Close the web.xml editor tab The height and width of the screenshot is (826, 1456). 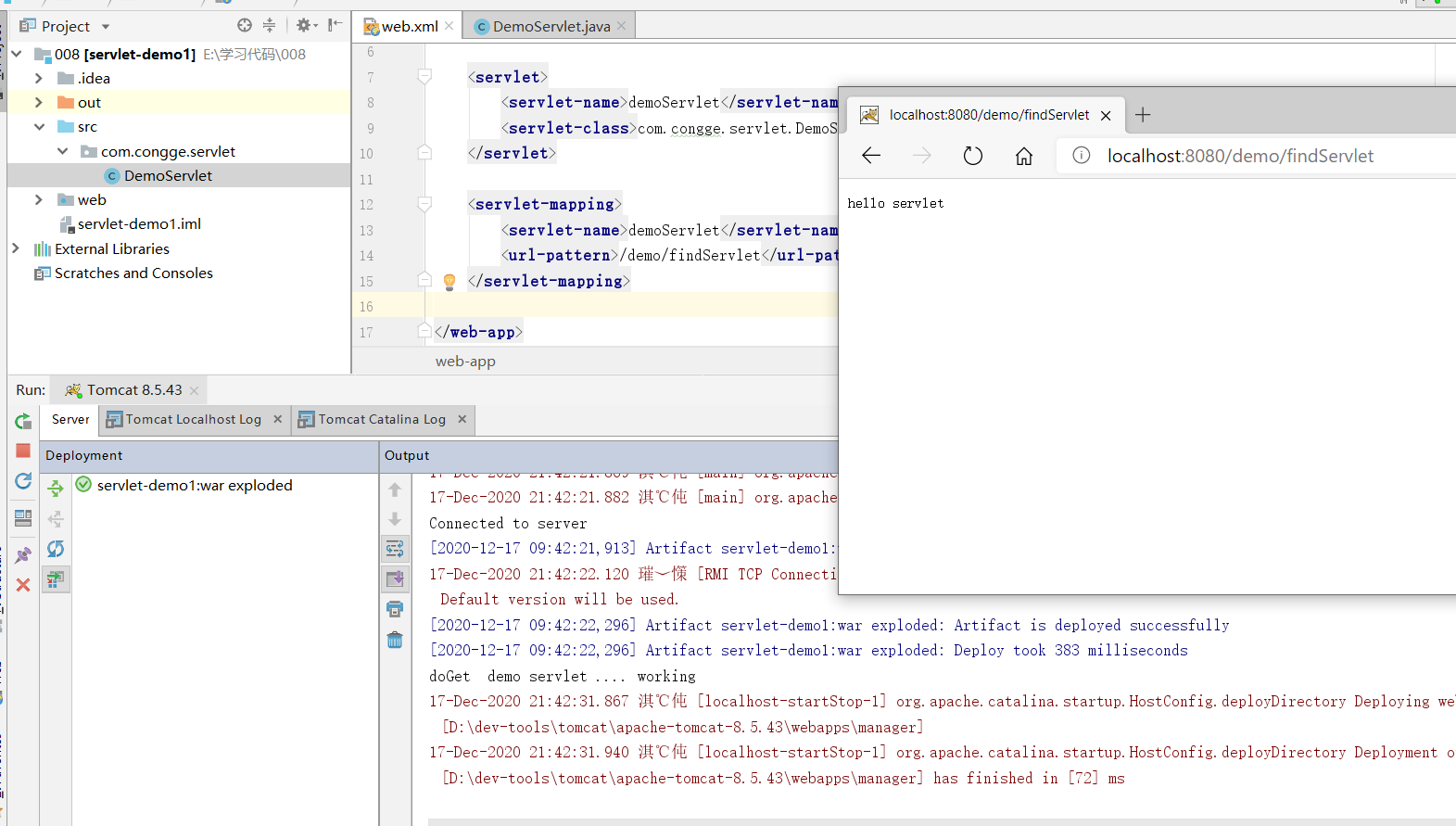pos(449,26)
